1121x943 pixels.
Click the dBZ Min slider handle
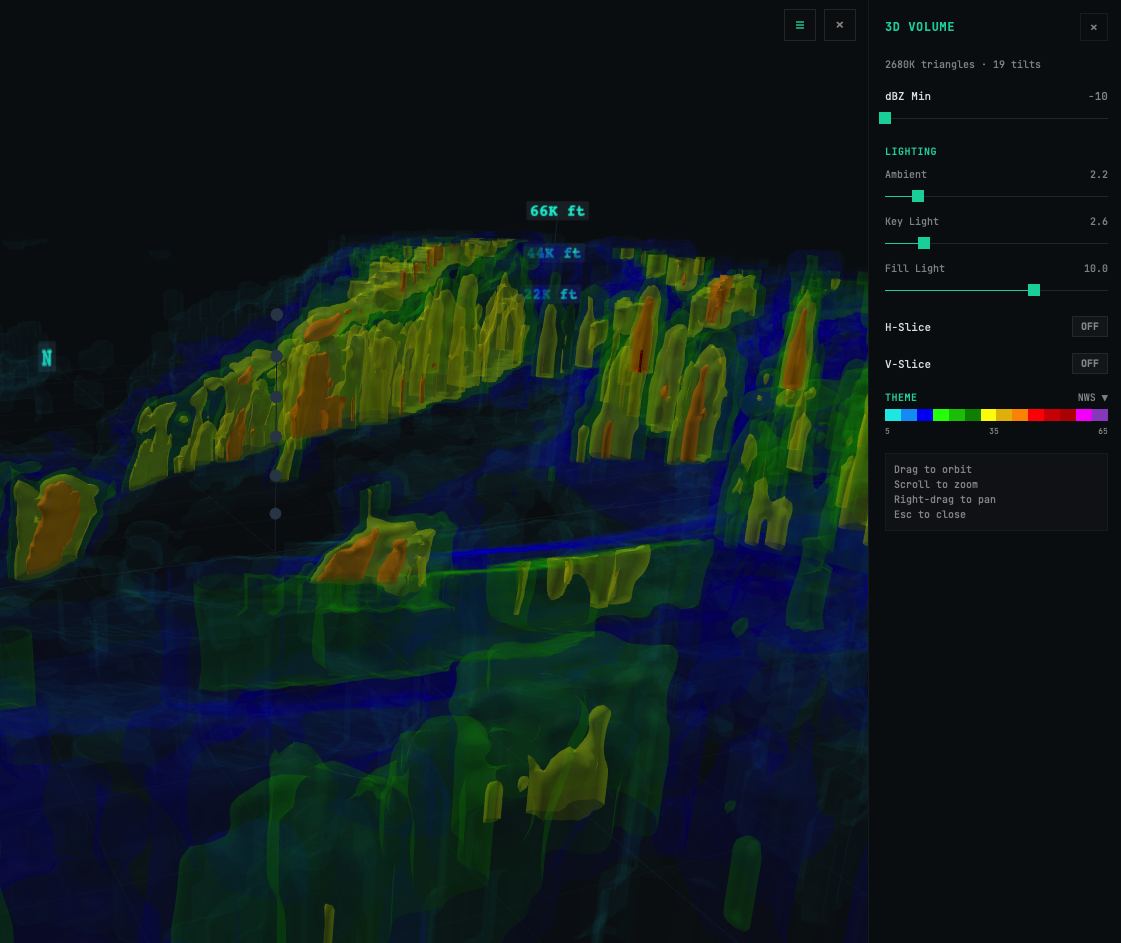coord(885,118)
